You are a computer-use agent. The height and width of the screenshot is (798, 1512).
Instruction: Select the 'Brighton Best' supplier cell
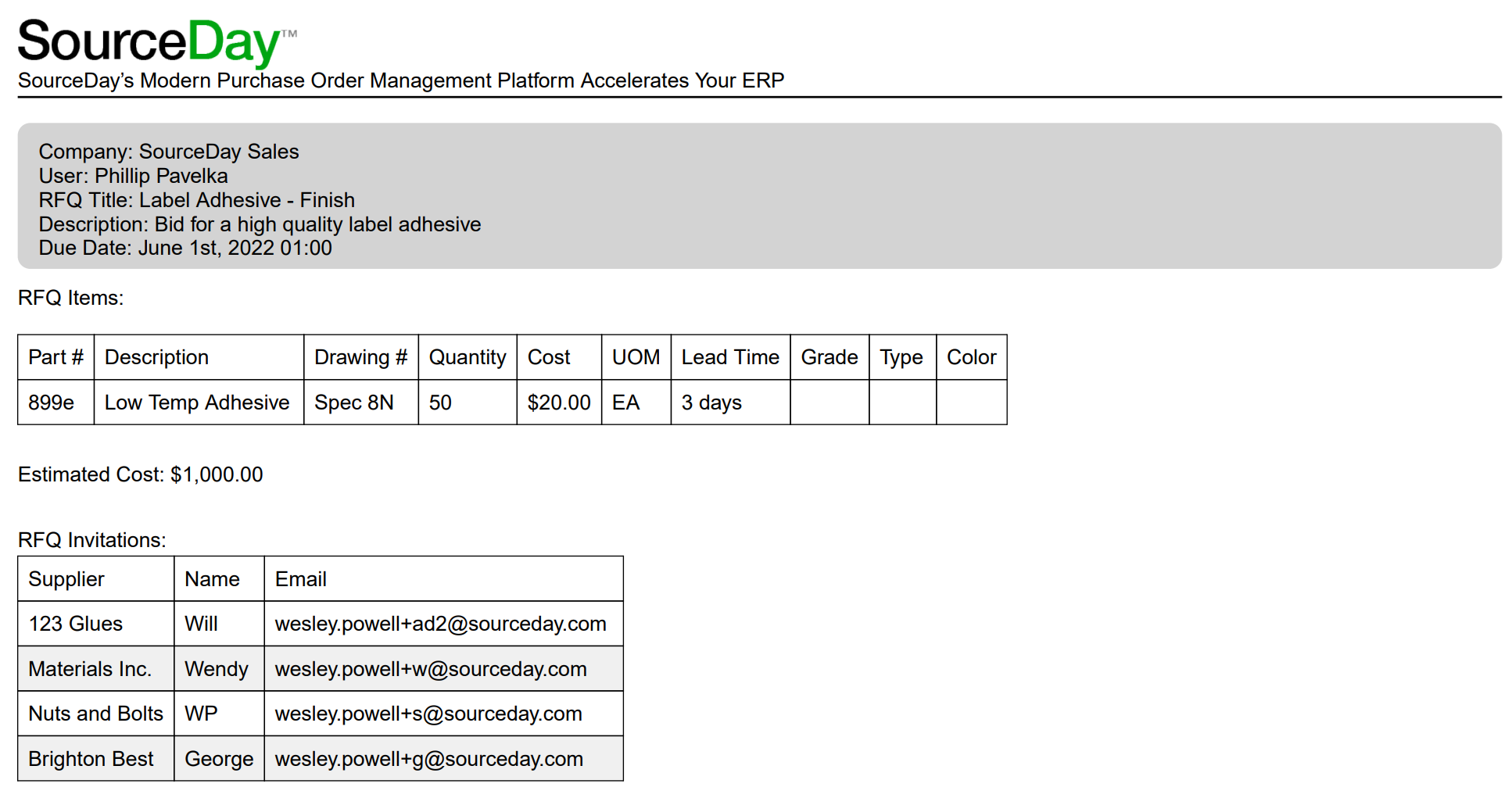(96, 759)
